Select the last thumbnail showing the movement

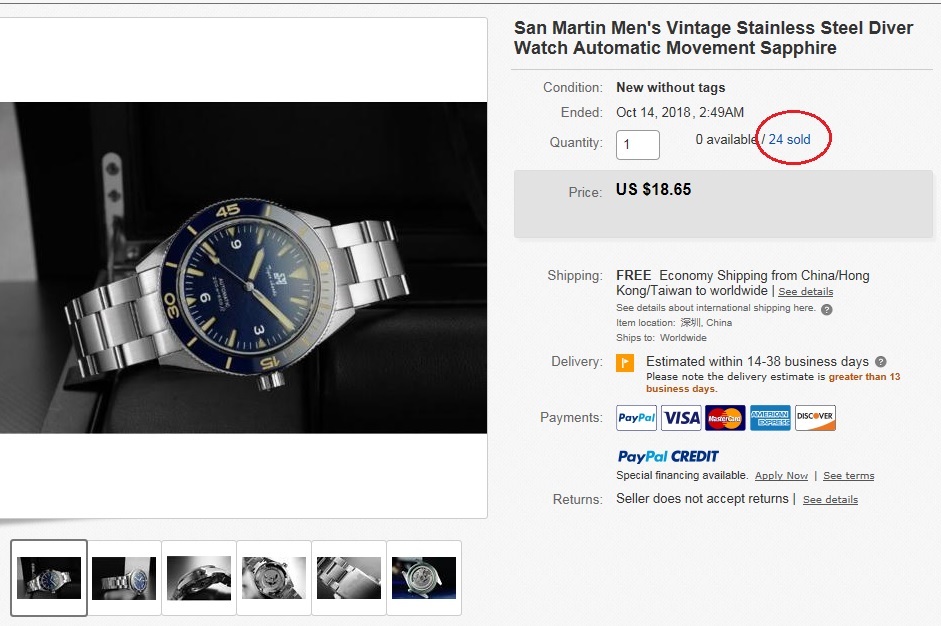[x=424, y=578]
